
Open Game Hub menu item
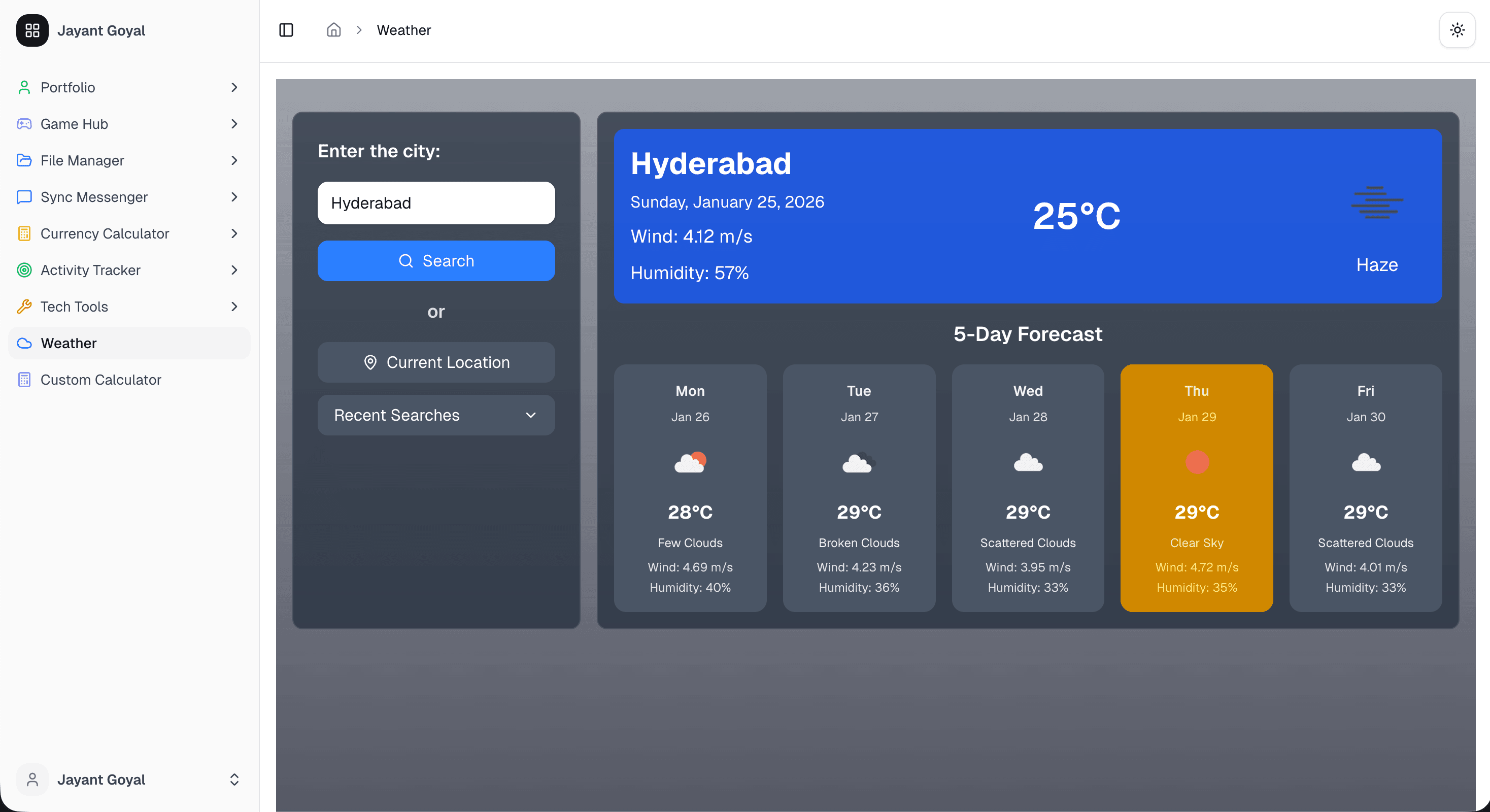[x=129, y=124]
